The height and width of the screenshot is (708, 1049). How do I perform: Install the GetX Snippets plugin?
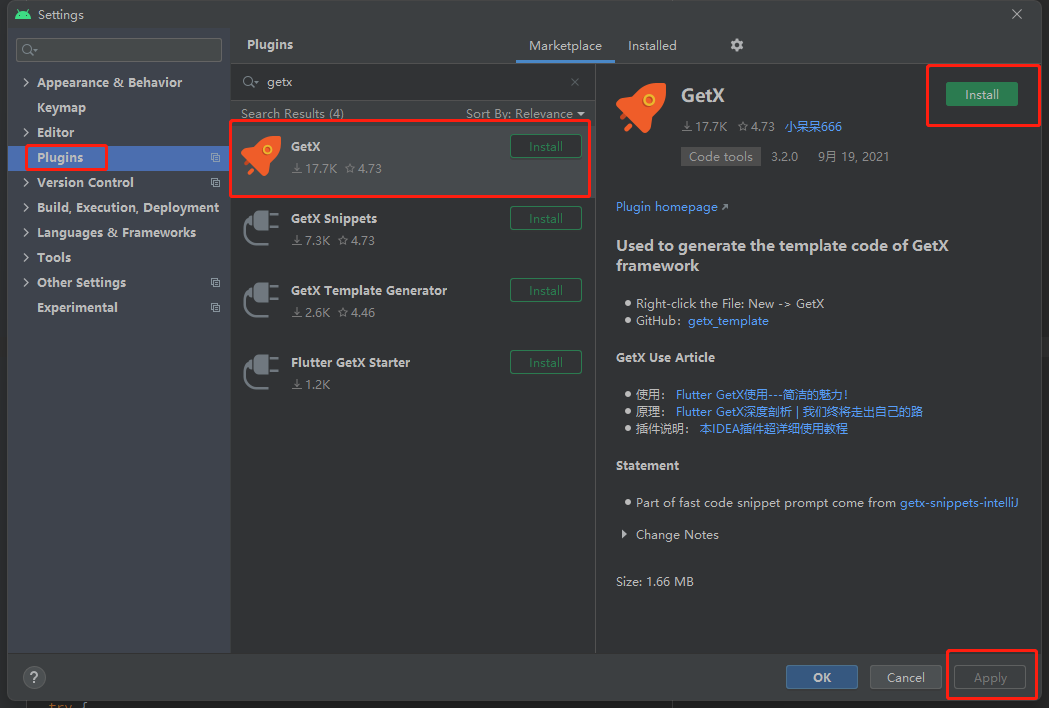pyautogui.click(x=546, y=219)
